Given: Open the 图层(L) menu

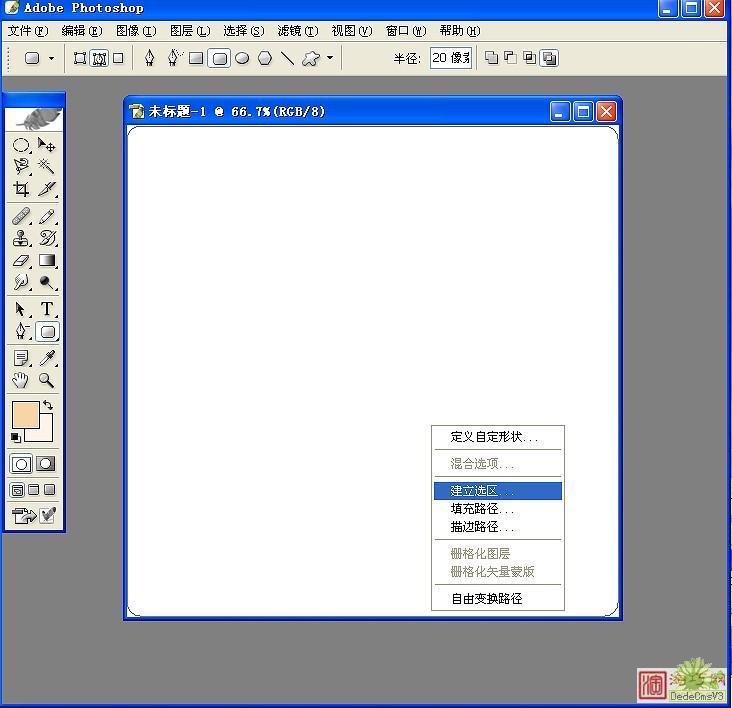Looking at the screenshot, I should pos(190,31).
